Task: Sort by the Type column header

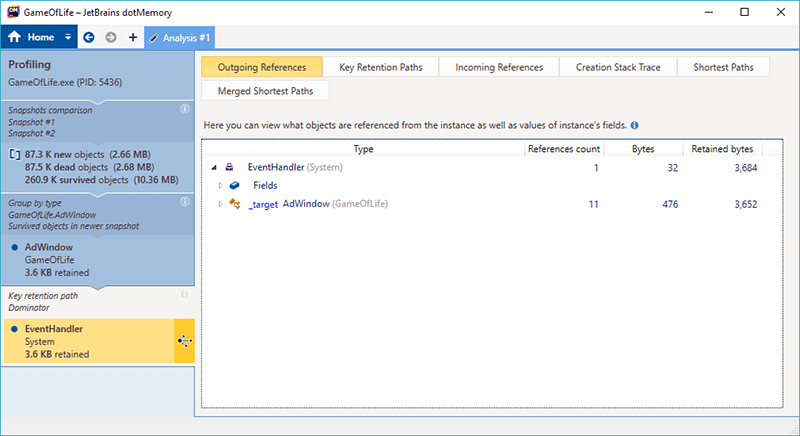Action: coord(363,149)
